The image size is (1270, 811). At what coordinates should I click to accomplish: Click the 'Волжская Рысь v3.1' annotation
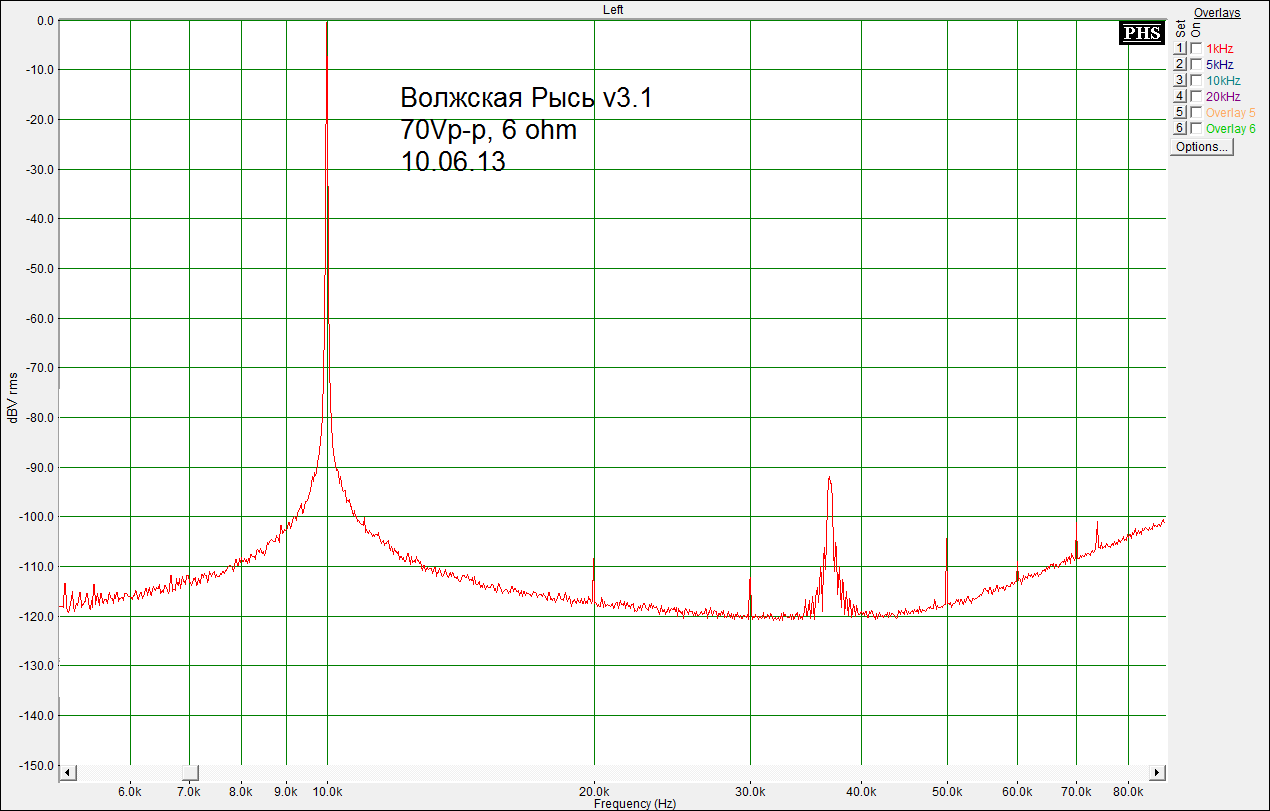point(526,98)
